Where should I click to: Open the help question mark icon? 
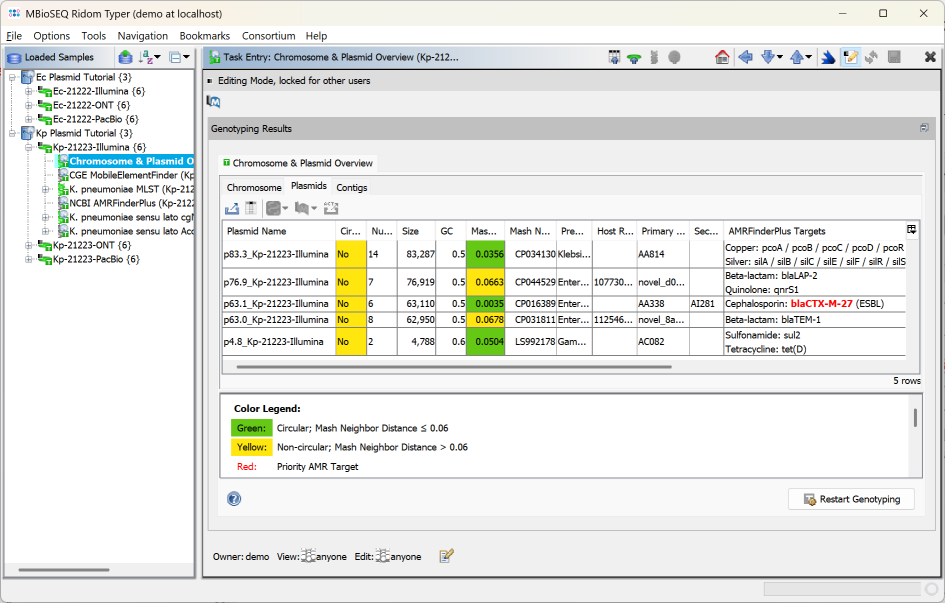tap(233, 498)
